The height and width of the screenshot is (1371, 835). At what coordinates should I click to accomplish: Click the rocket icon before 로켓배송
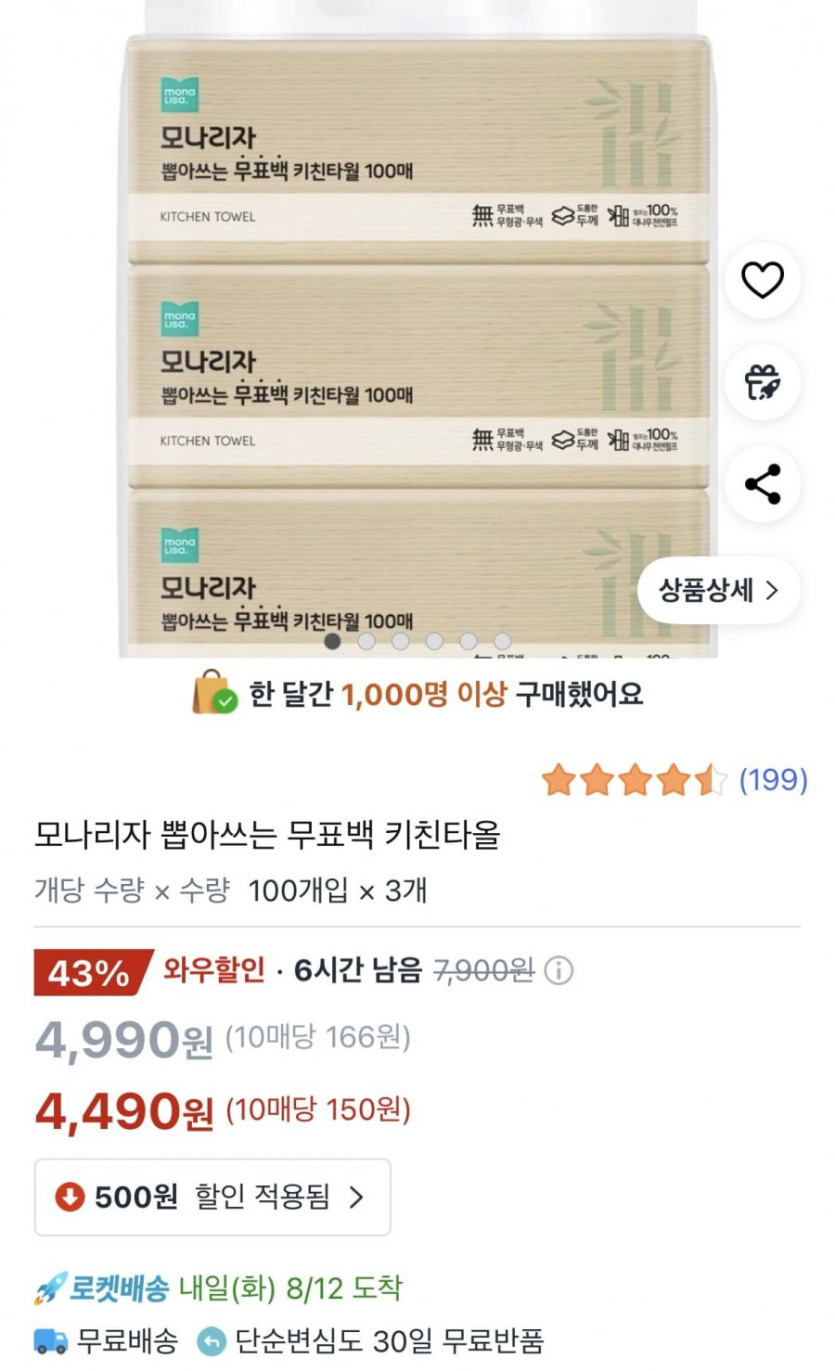coord(50,1288)
